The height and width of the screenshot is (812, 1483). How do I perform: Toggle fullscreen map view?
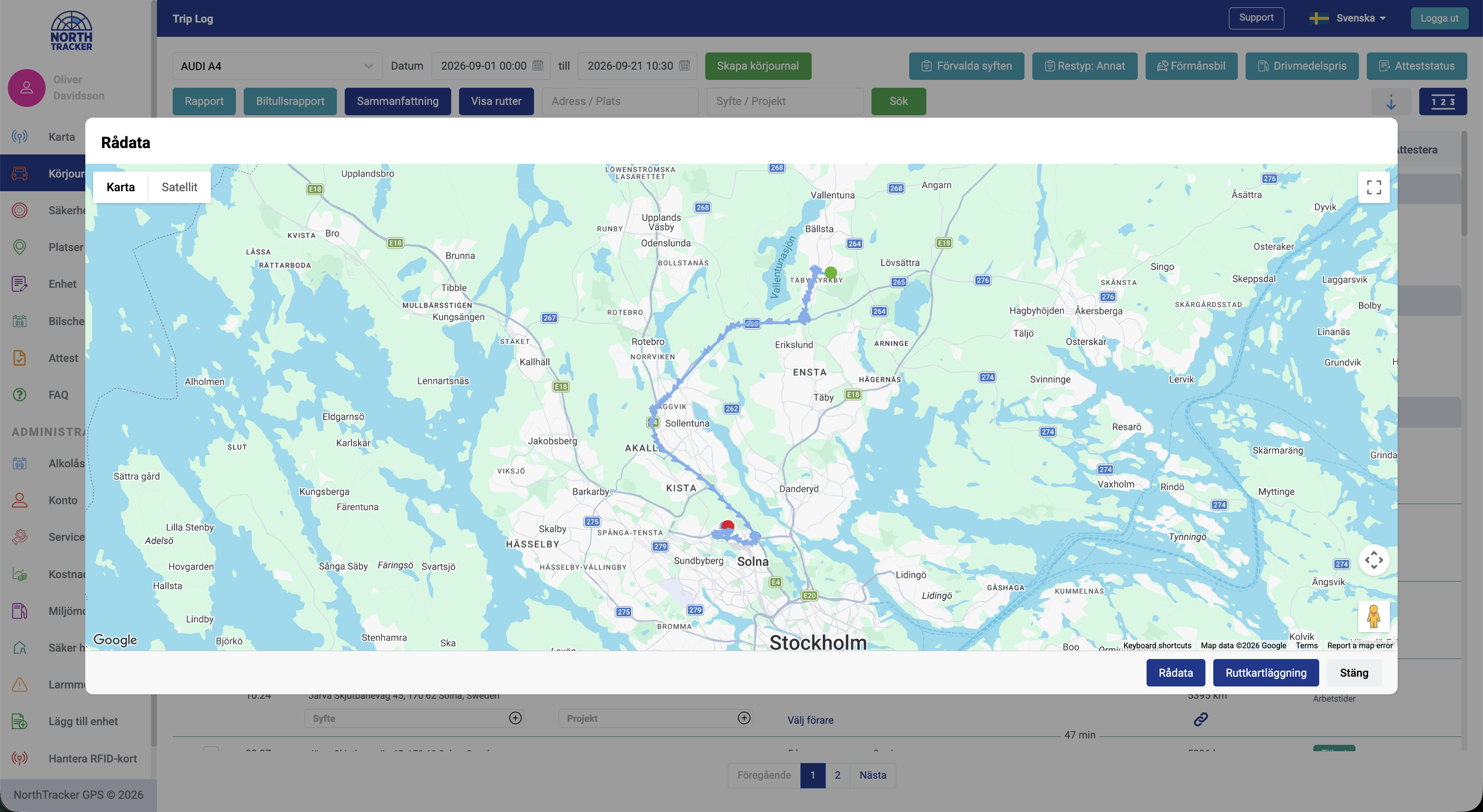pos(1374,187)
